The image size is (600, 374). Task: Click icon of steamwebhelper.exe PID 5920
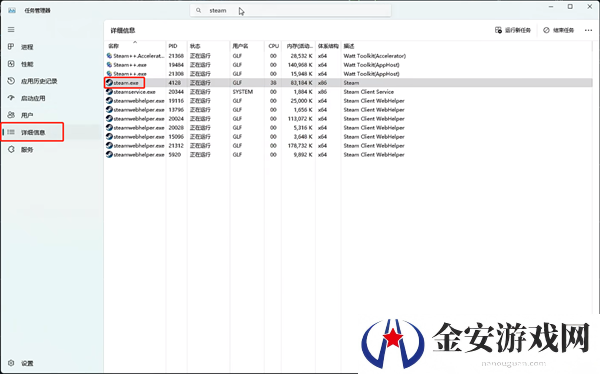pyautogui.click(x=109, y=155)
